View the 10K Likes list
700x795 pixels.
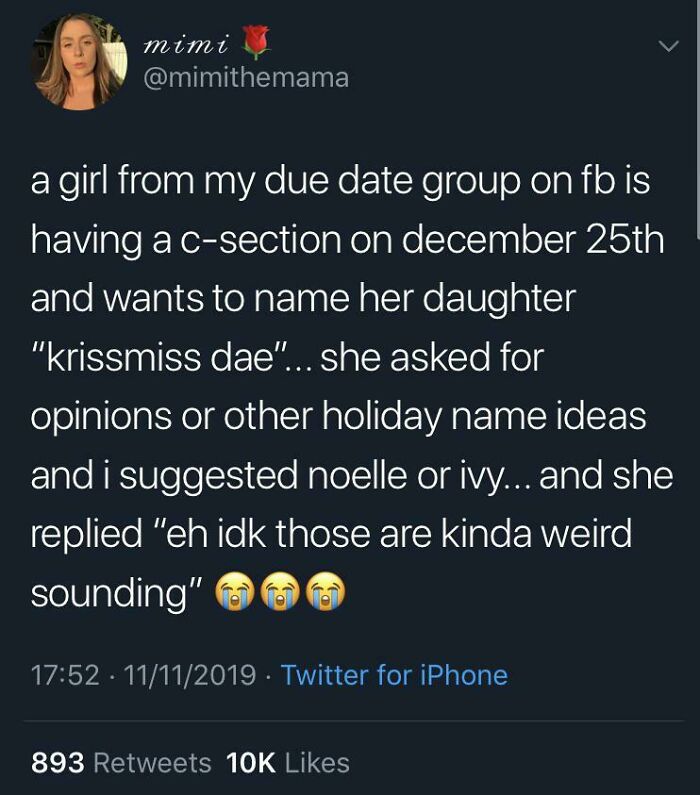pyautogui.click(x=288, y=763)
